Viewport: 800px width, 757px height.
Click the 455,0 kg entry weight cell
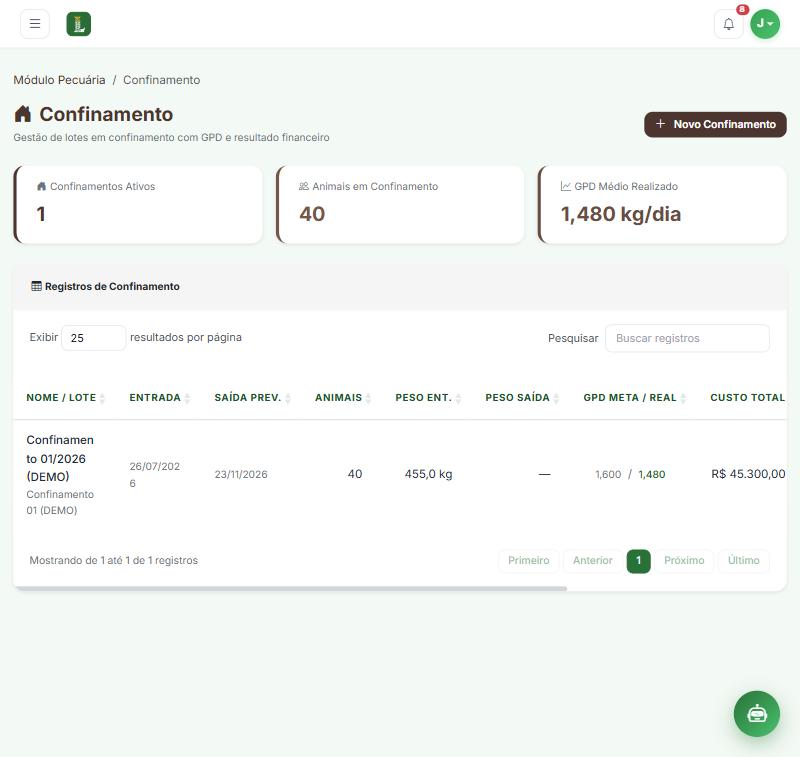(428, 474)
